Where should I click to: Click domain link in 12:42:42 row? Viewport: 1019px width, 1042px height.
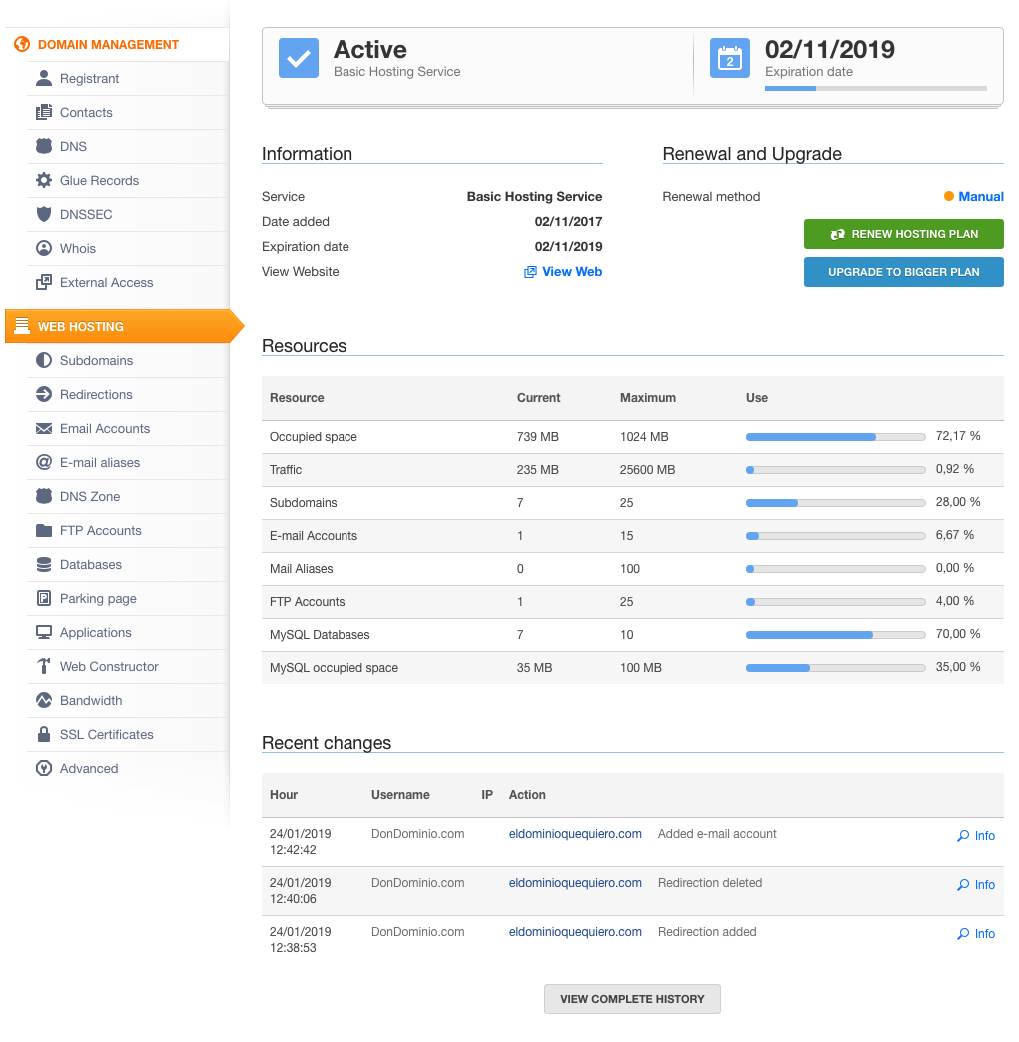coord(575,834)
